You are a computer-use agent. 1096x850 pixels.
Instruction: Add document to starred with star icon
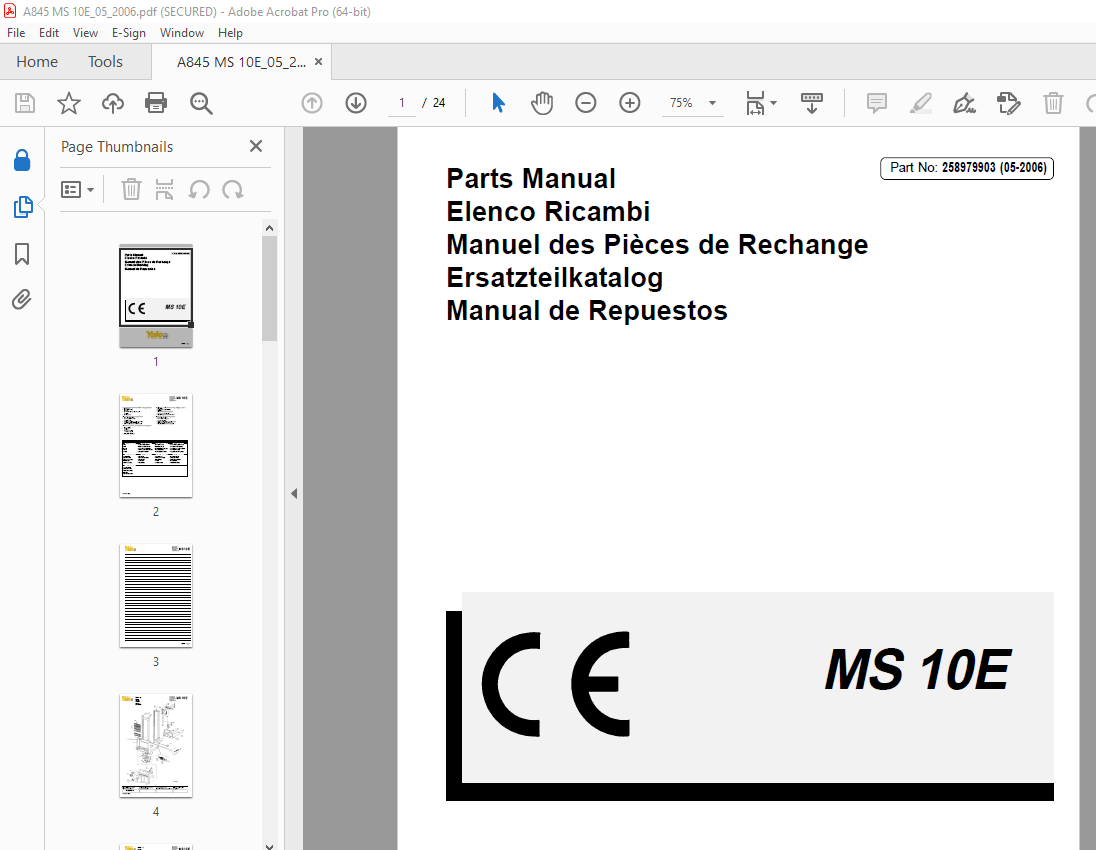pos(68,103)
